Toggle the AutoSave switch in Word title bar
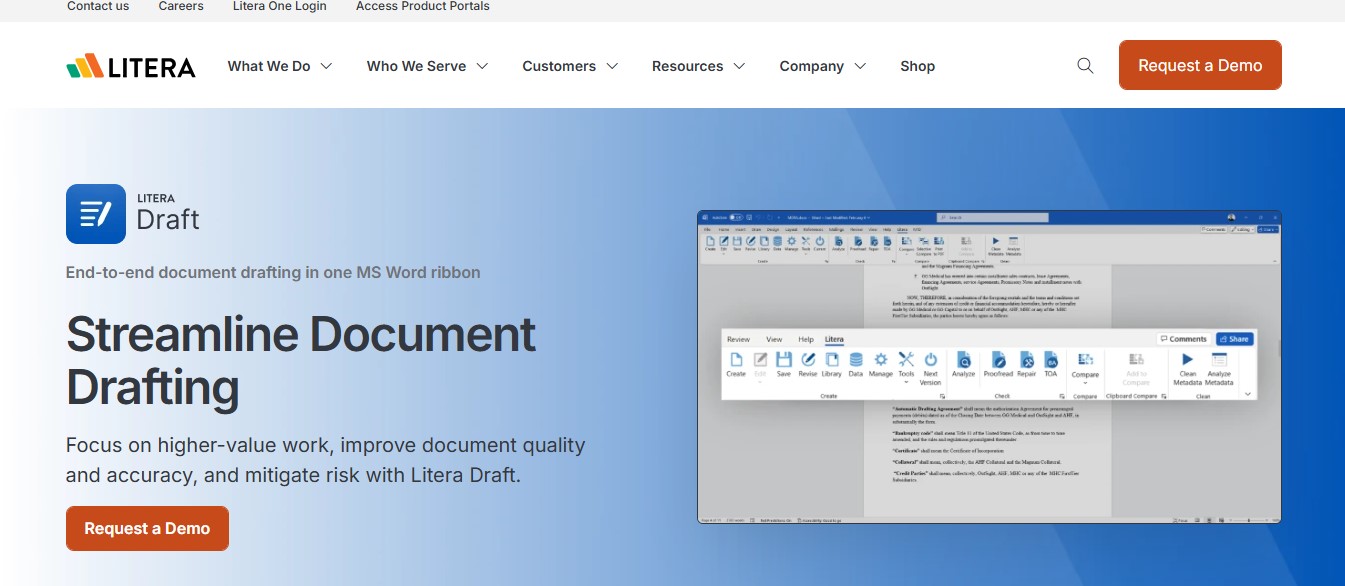The width and height of the screenshot is (1345, 586). click(x=736, y=217)
